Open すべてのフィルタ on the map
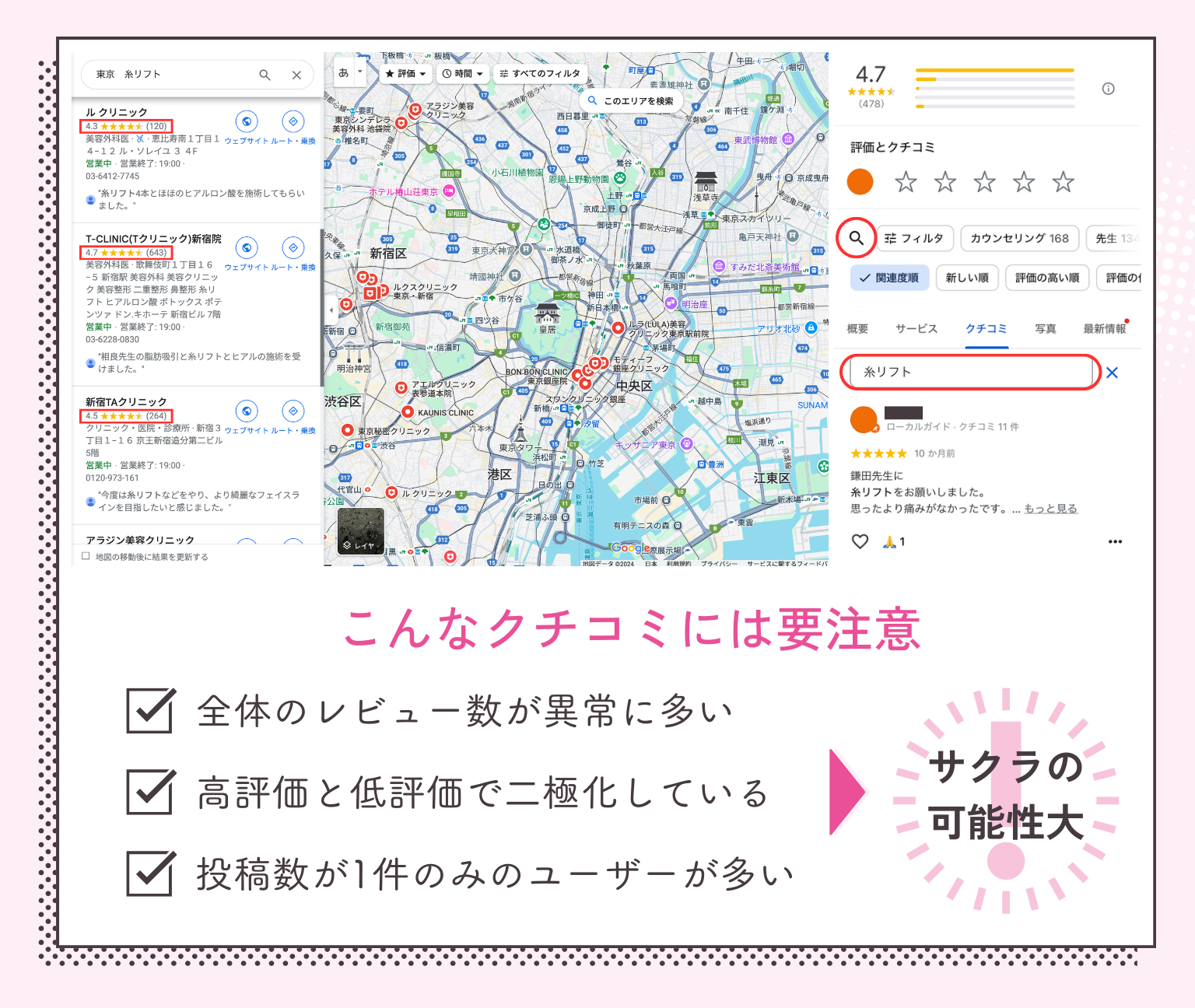Image resolution: width=1195 pixels, height=1008 pixels. [x=540, y=73]
